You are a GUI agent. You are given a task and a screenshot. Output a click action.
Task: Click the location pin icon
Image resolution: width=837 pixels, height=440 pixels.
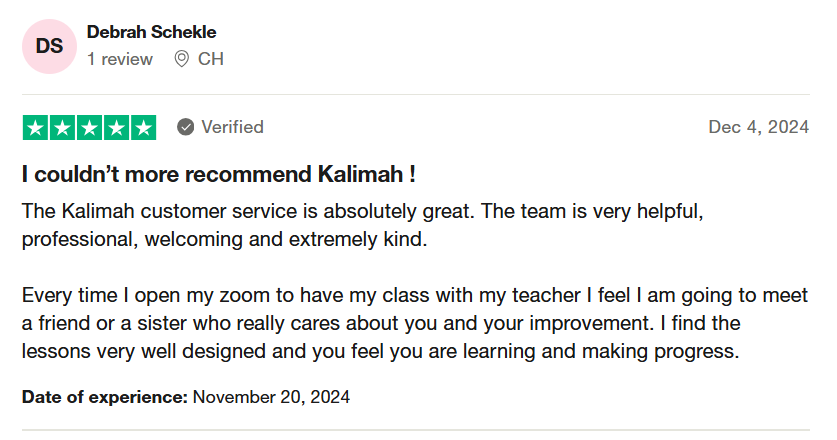(x=181, y=59)
